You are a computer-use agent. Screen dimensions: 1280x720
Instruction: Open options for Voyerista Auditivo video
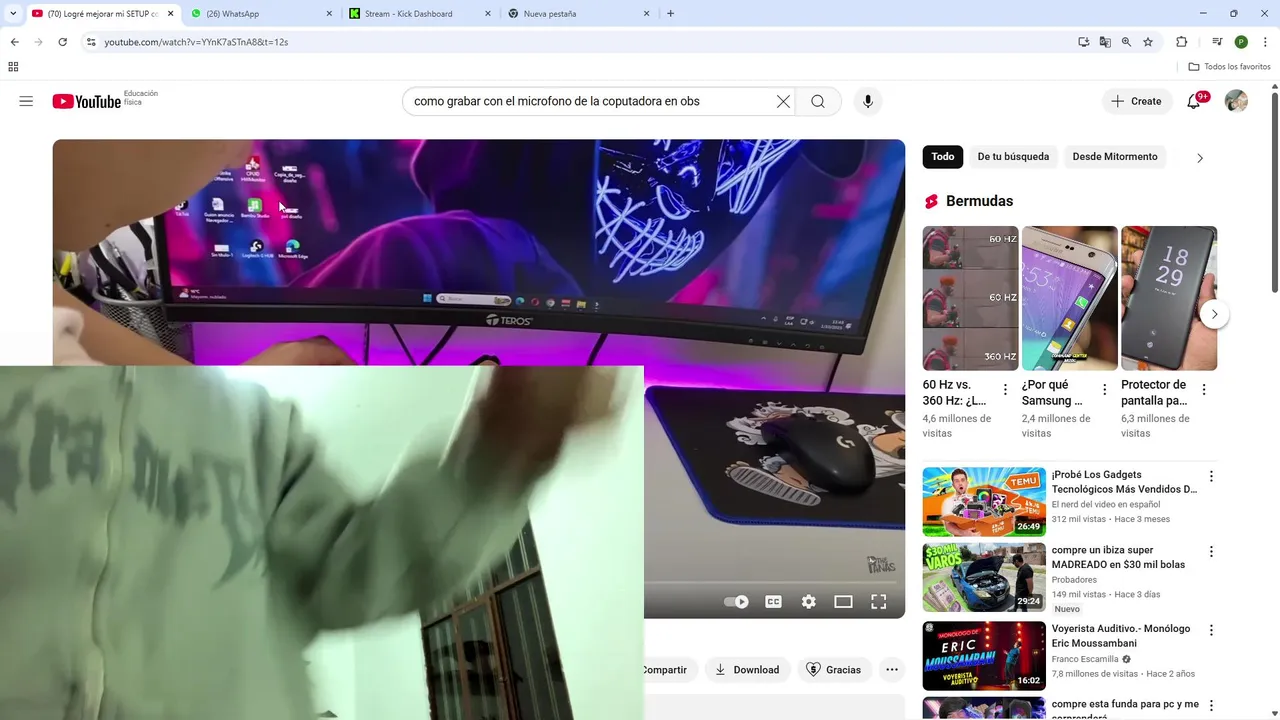tap(1211, 631)
